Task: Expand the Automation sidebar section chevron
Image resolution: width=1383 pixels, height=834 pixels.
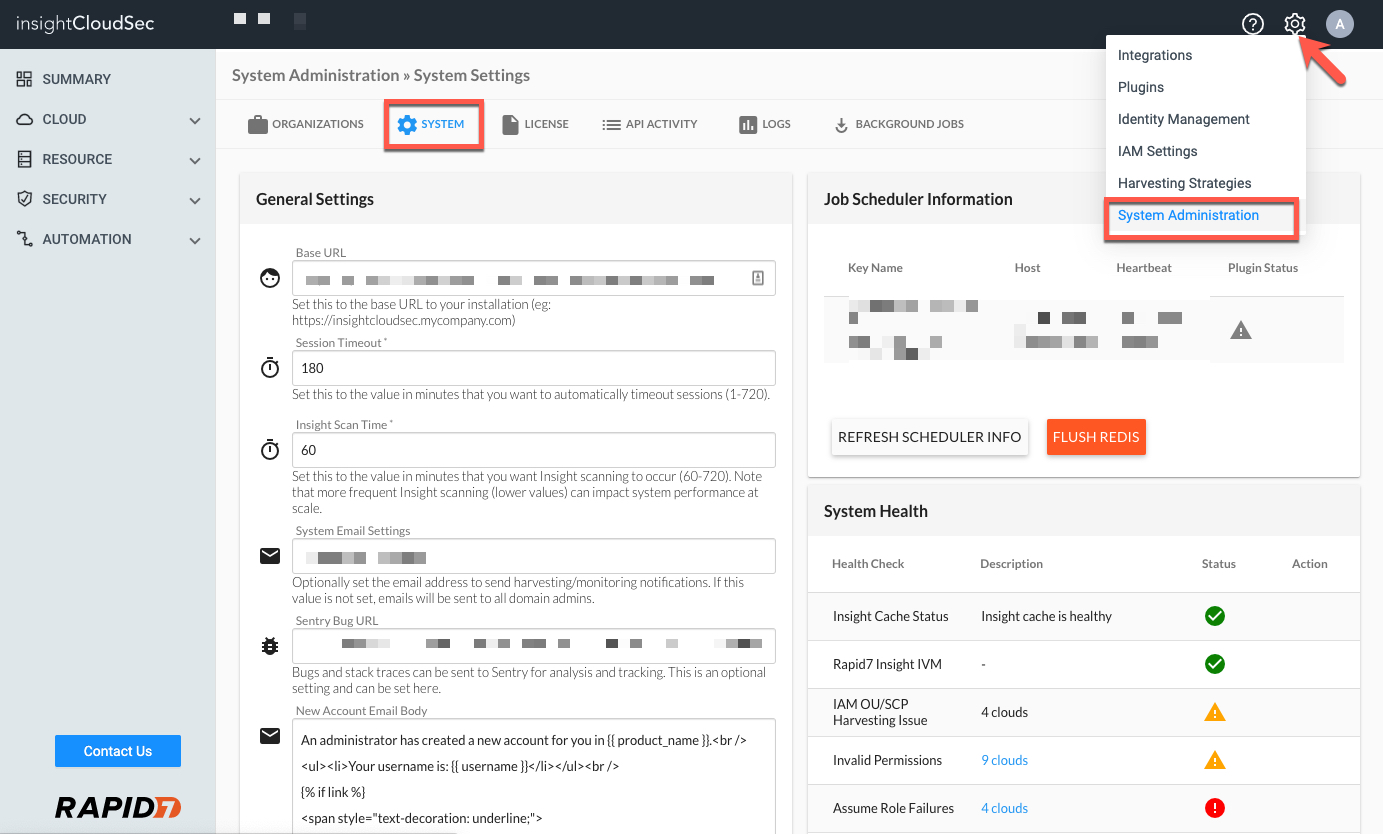Action: (195, 240)
